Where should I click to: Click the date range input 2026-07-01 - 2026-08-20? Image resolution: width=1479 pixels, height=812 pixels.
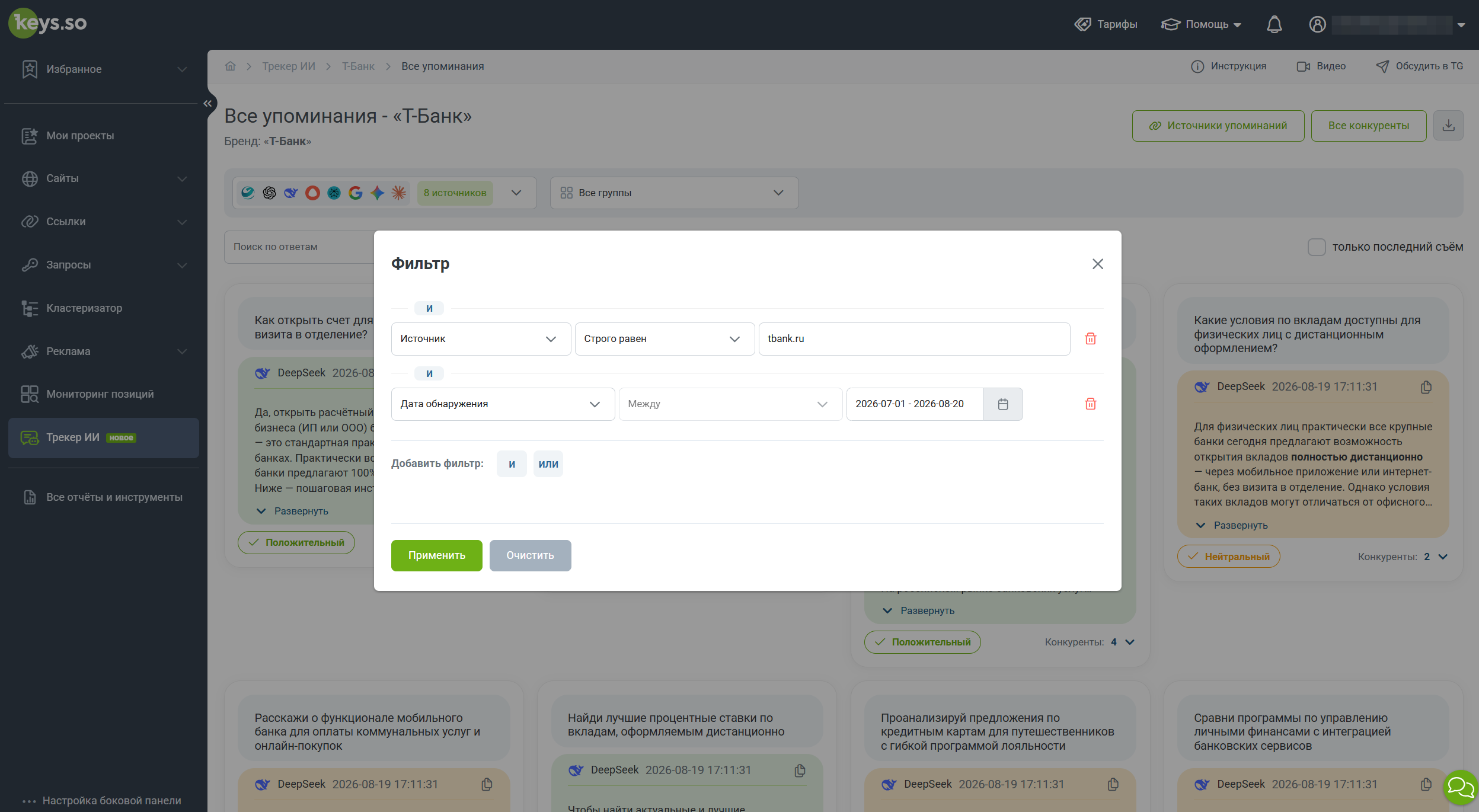[x=915, y=404]
